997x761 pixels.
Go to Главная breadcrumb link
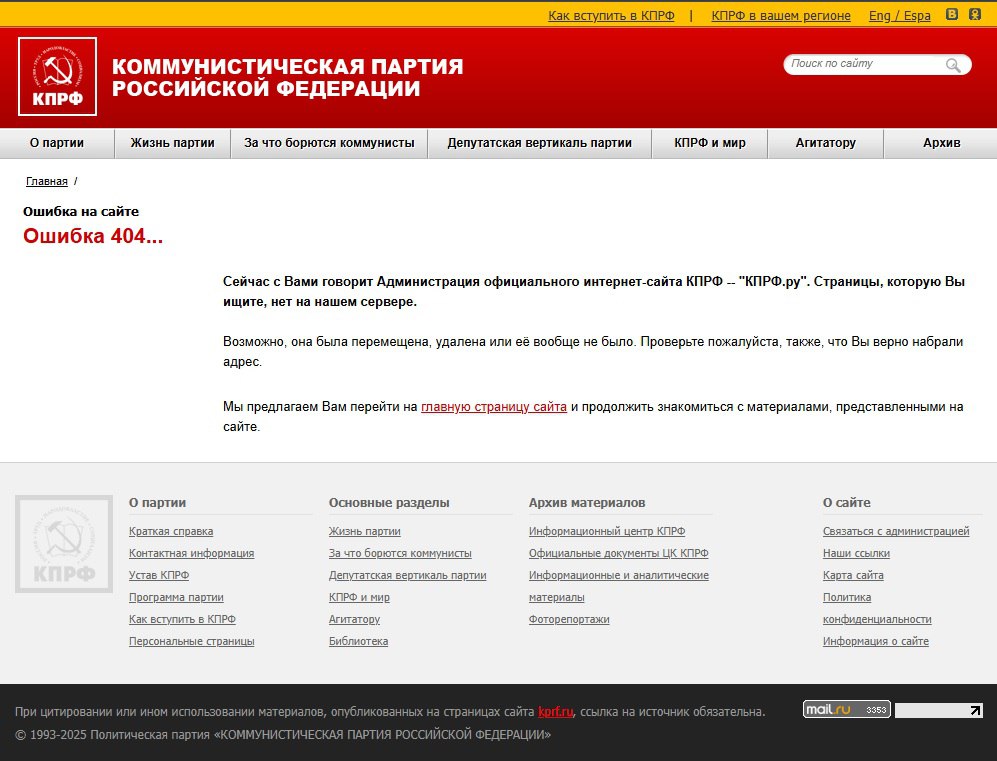click(46, 181)
